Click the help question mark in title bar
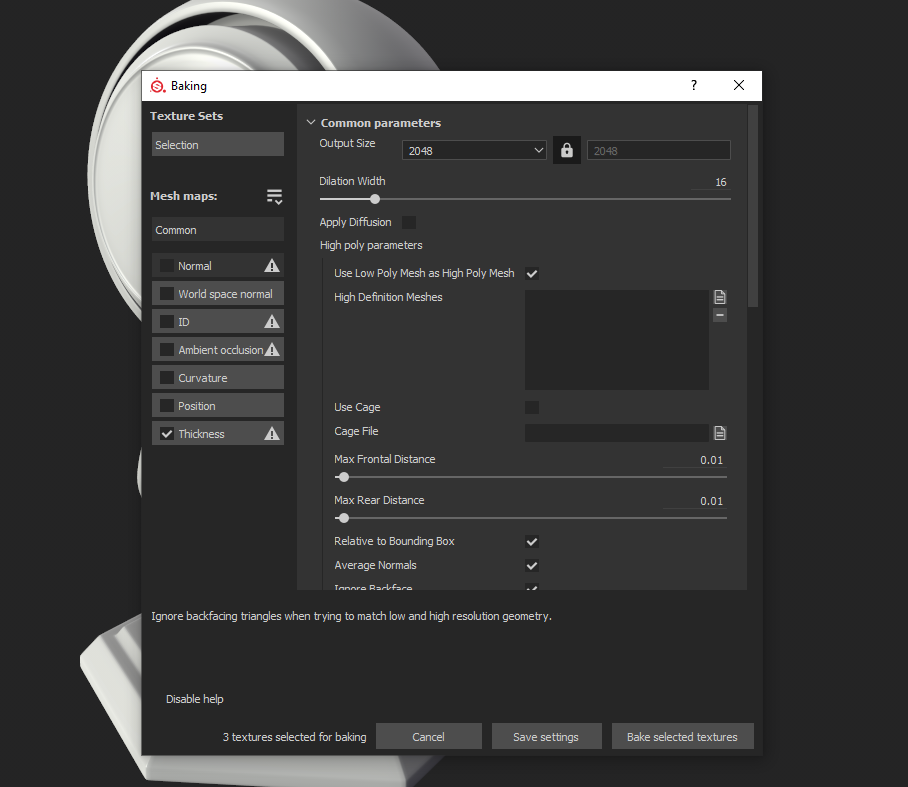This screenshot has height=787, width=908. click(x=694, y=86)
